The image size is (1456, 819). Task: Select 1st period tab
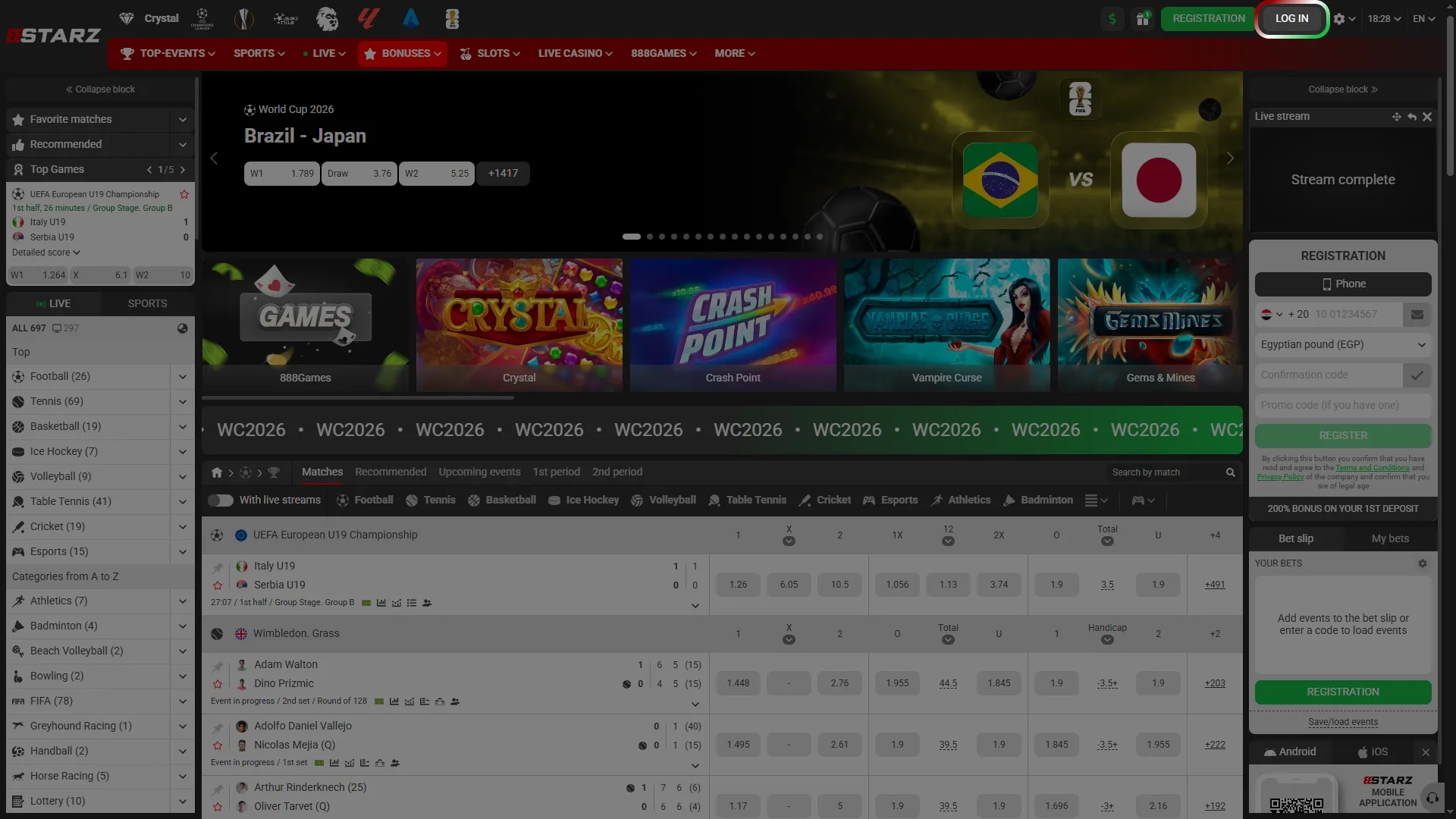click(556, 472)
